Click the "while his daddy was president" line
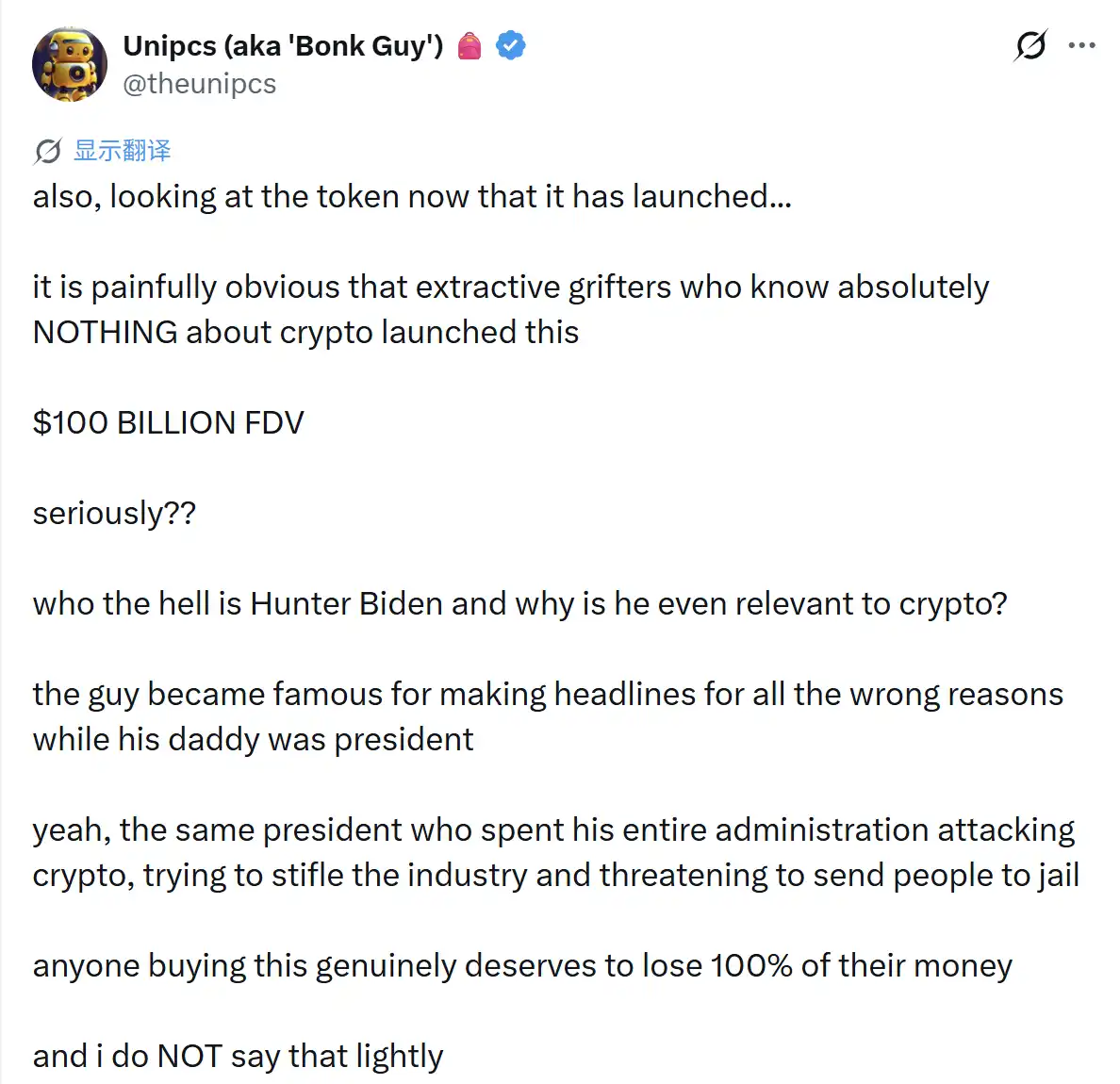Viewport: 1120px width, 1084px height. [253, 740]
